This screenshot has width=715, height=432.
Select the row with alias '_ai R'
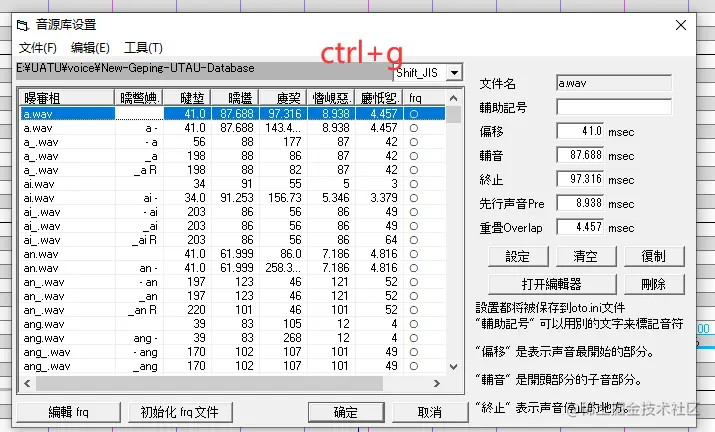click(233, 240)
